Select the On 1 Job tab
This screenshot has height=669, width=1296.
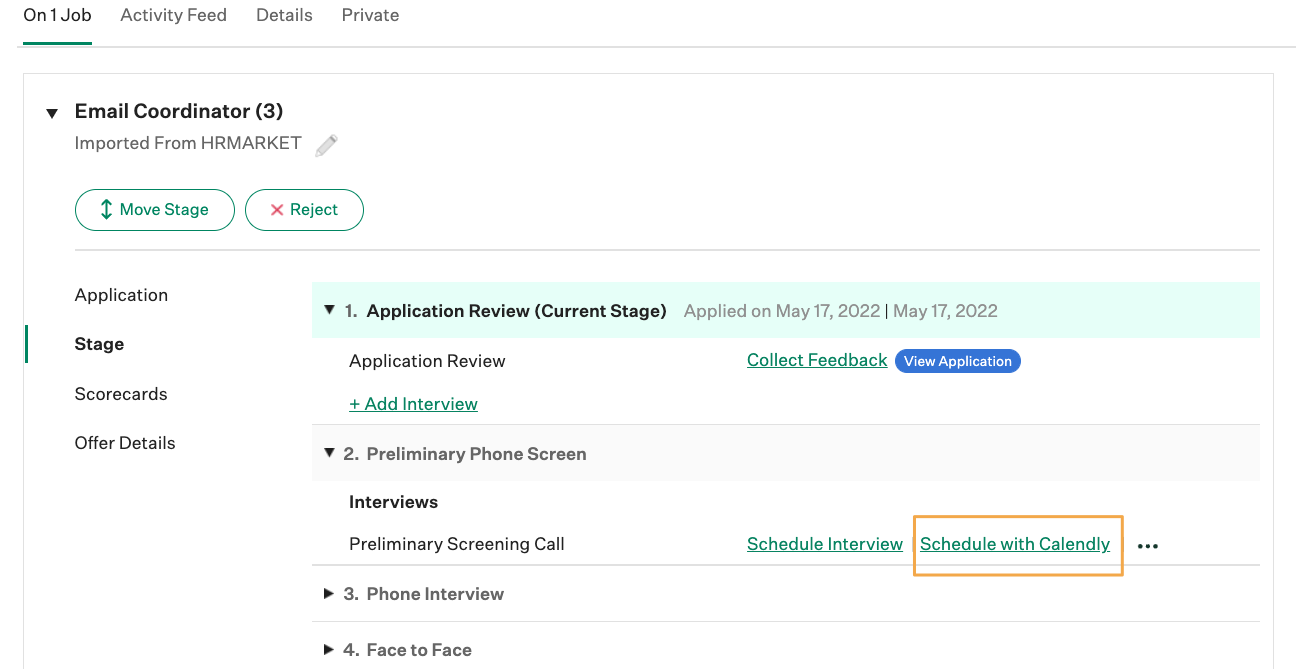57,16
